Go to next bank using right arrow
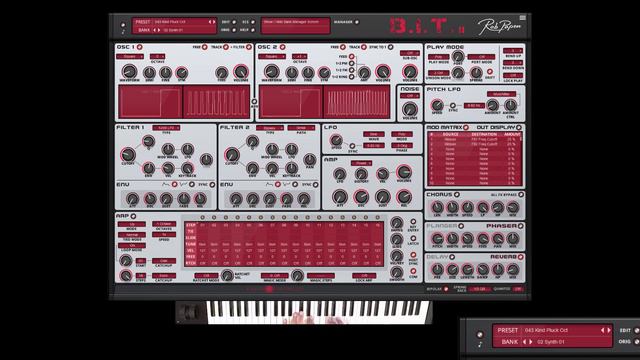Screen dimensions: 640x360 [159, 30]
